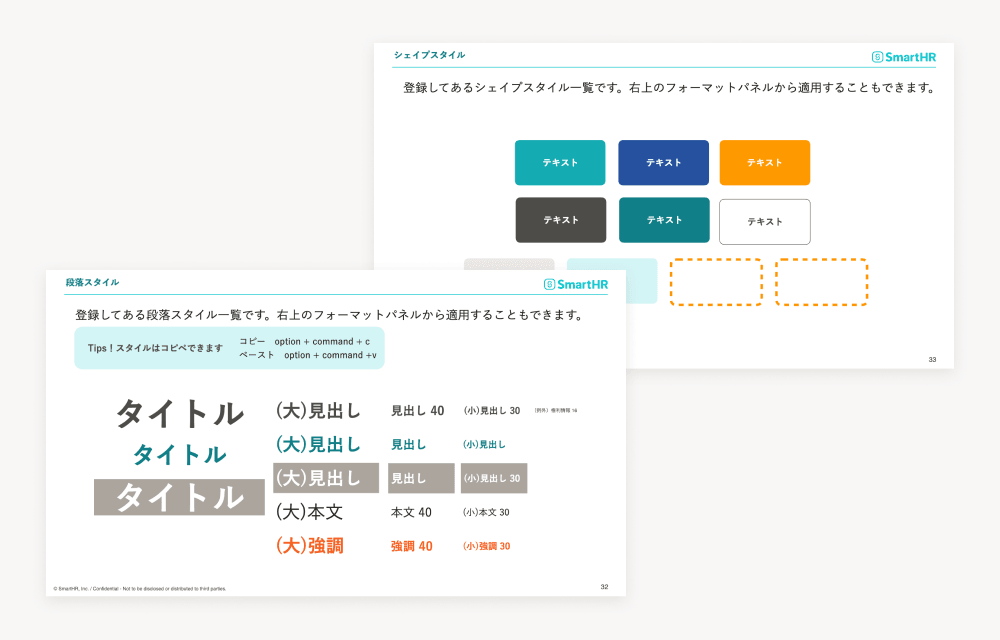The width and height of the screenshot is (1000, 640).
Task: Select the タイトル with gray background
Action: (x=179, y=497)
